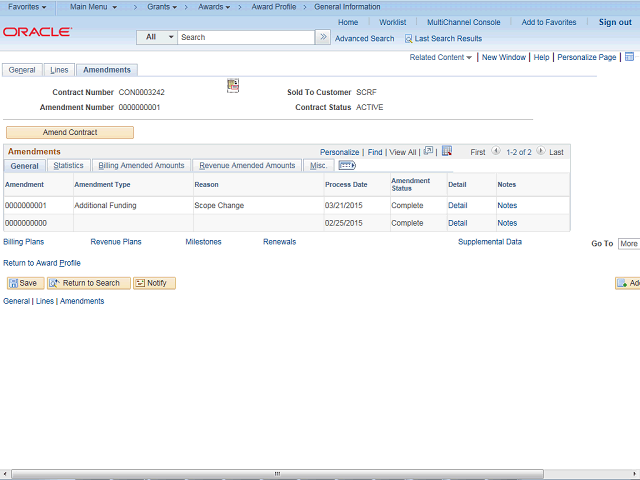Click the horizontal scrollbar thumb

coord(278,473)
